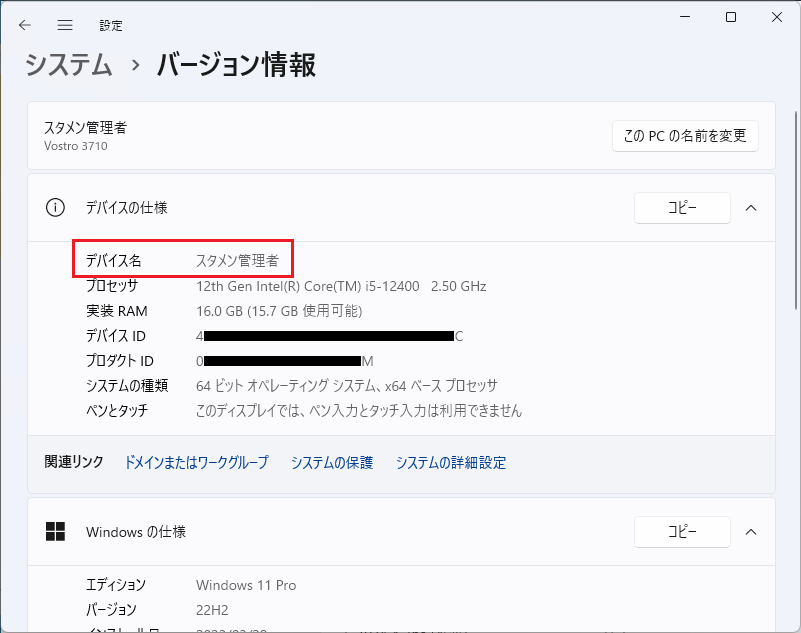The height and width of the screenshot is (633, 801).
Task: Click the プロダクト ID label
Action: [120, 361]
